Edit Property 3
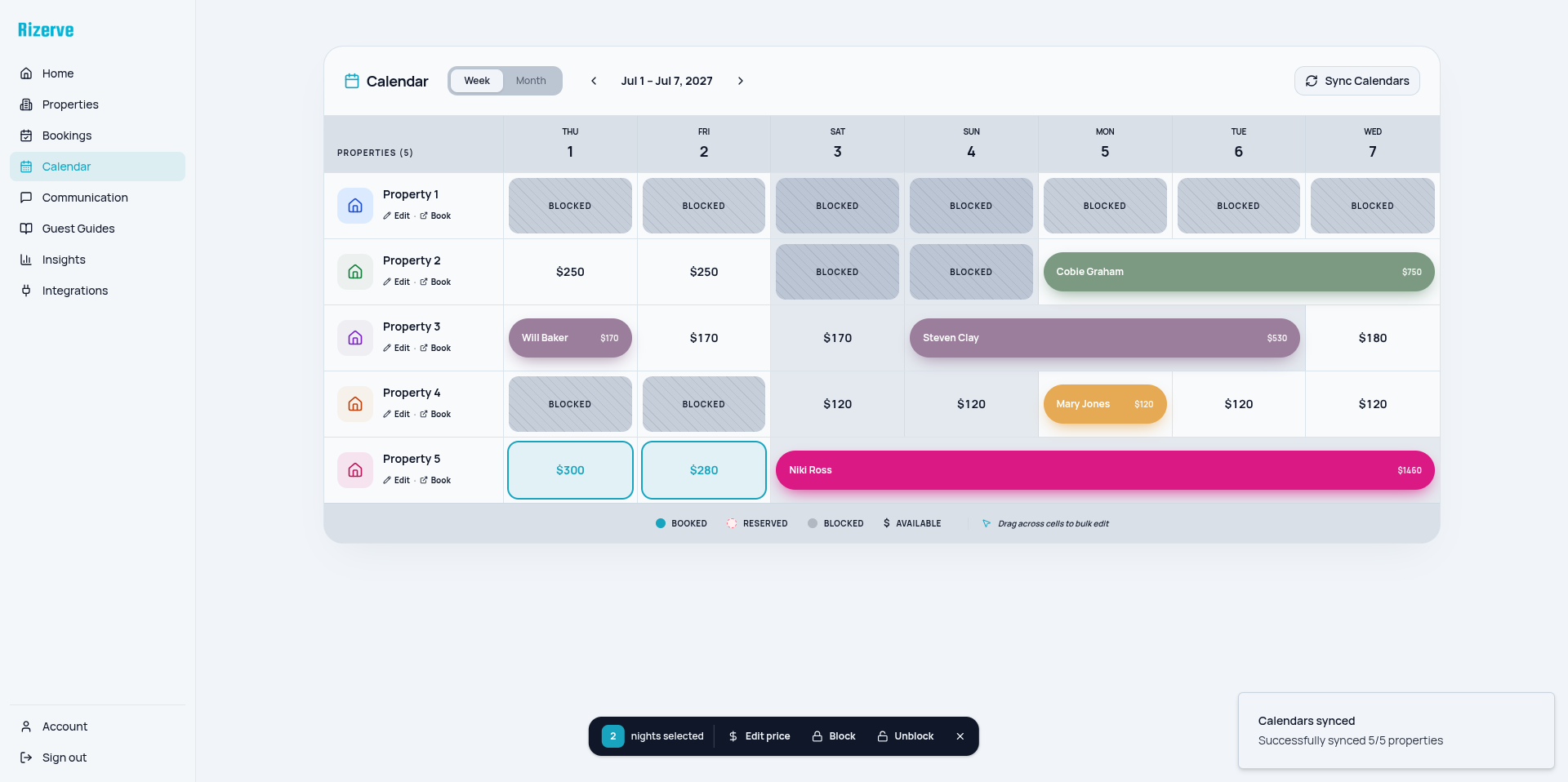 click(397, 349)
